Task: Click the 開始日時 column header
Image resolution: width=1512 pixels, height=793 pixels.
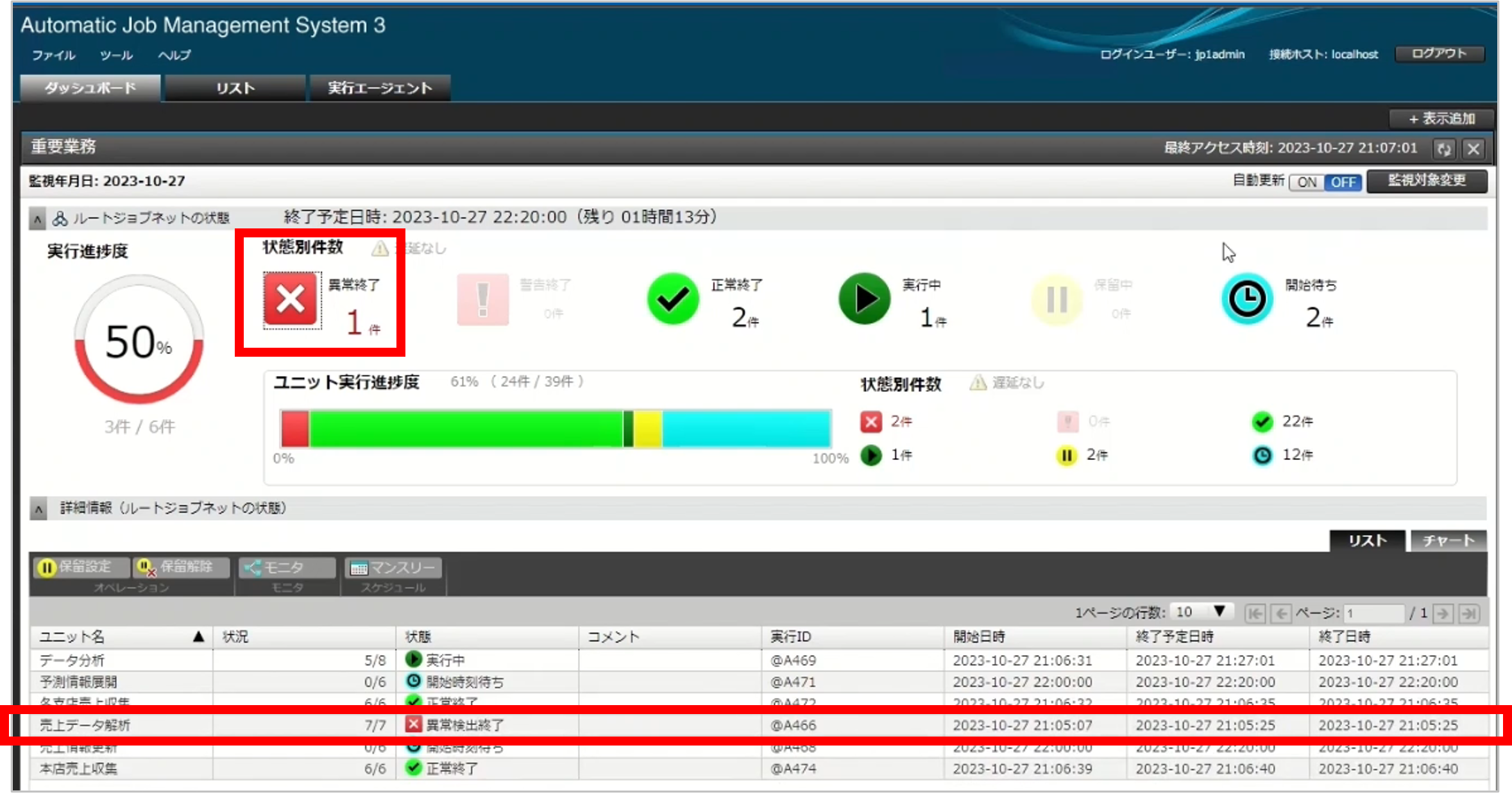Action: tap(1035, 636)
